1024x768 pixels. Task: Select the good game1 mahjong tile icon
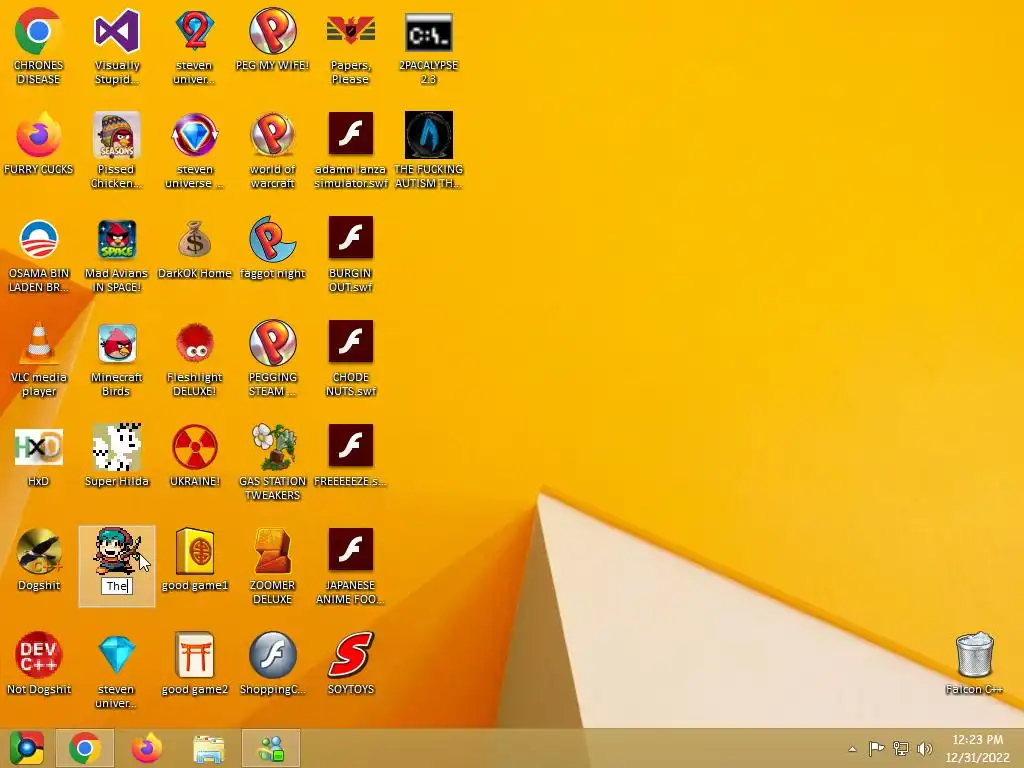[195, 551]
